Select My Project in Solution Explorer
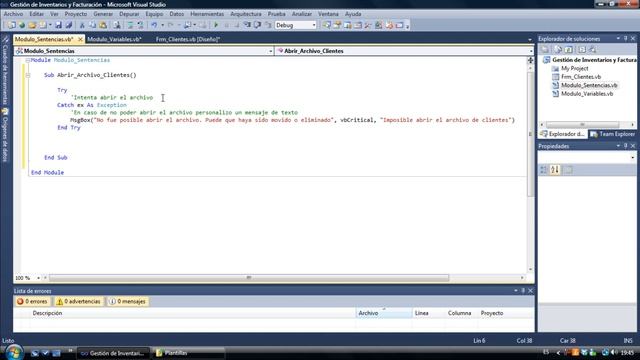640x360 pixels. pos(575,69)
